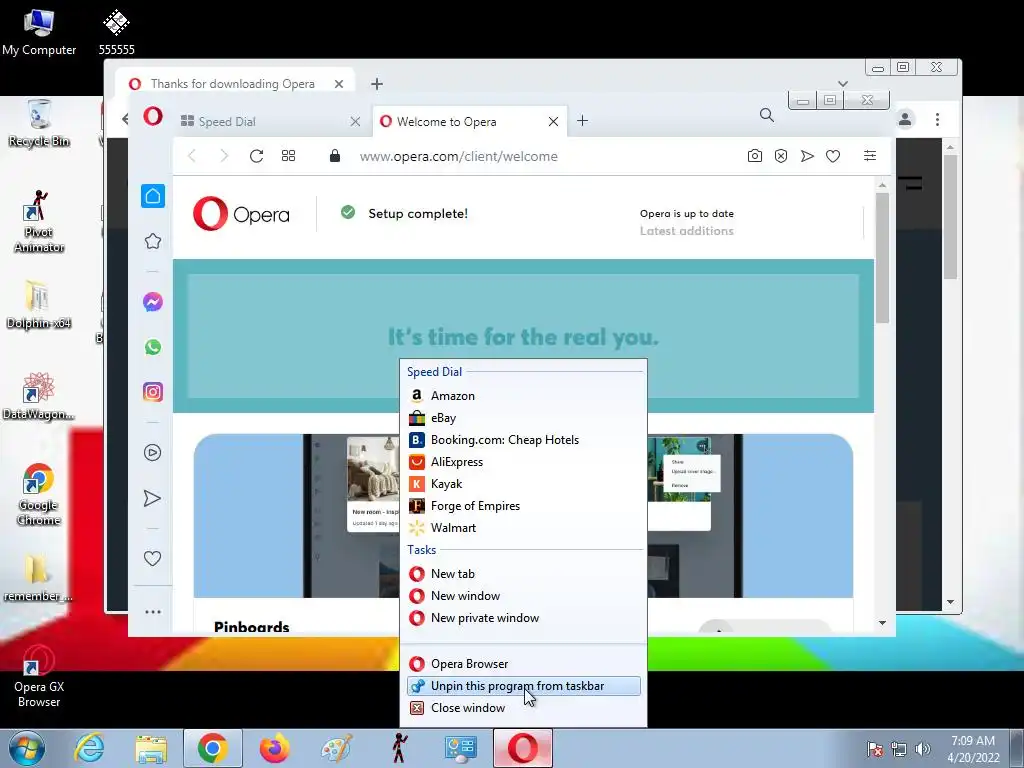Screen dimensions: 1024x768
Task: Click the forward navigation arrow
Action: pyautogui.click(x=224, y=156)
